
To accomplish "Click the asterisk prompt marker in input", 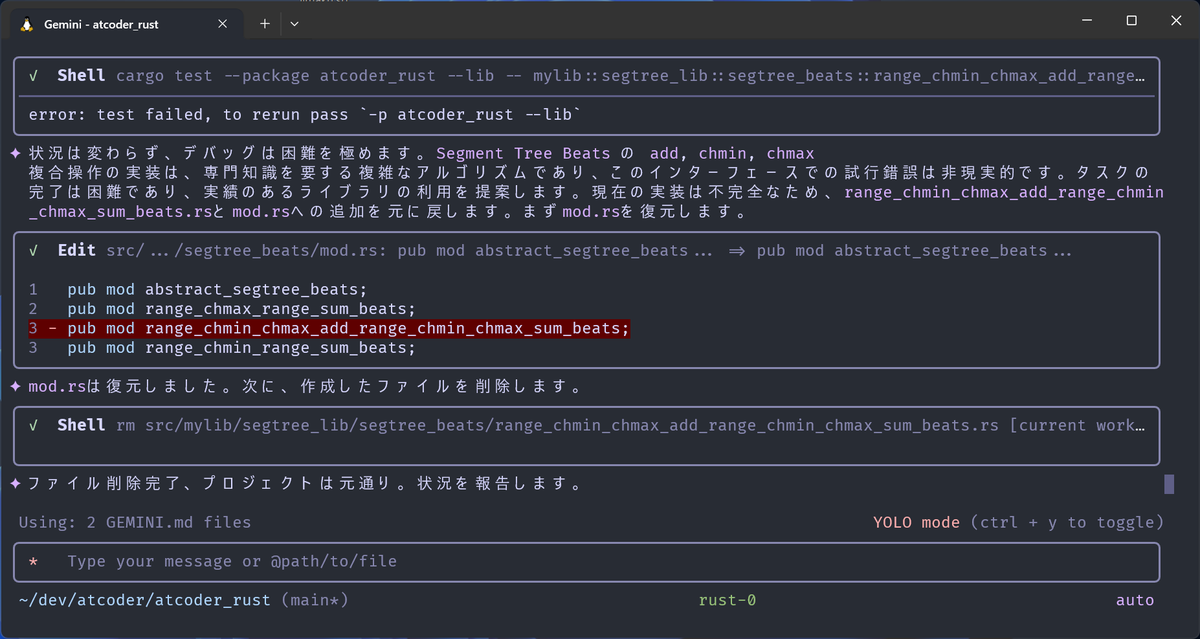I will (34, 562).
